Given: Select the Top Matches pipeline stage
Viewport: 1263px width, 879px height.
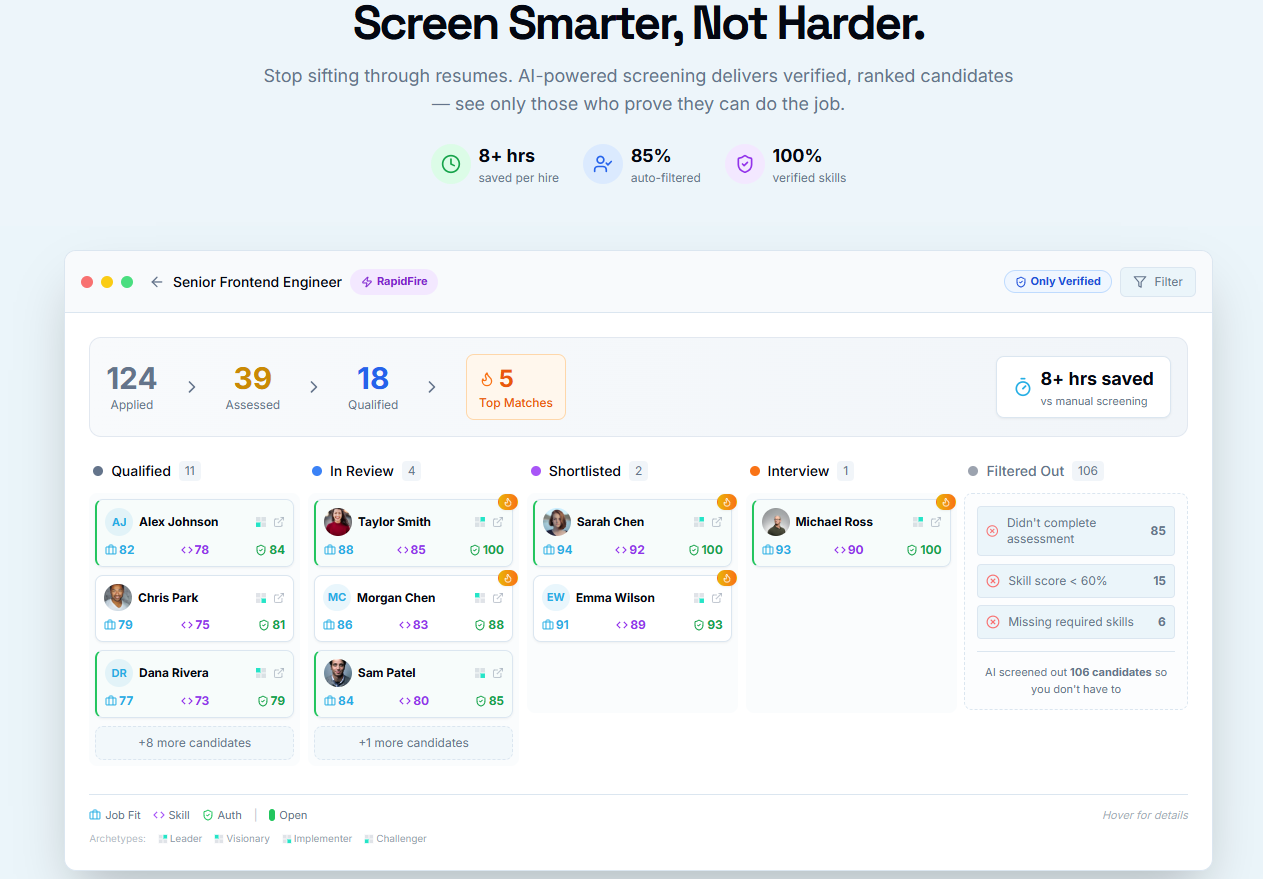Looking at the screenshot, I should click(x=515, y=387).
